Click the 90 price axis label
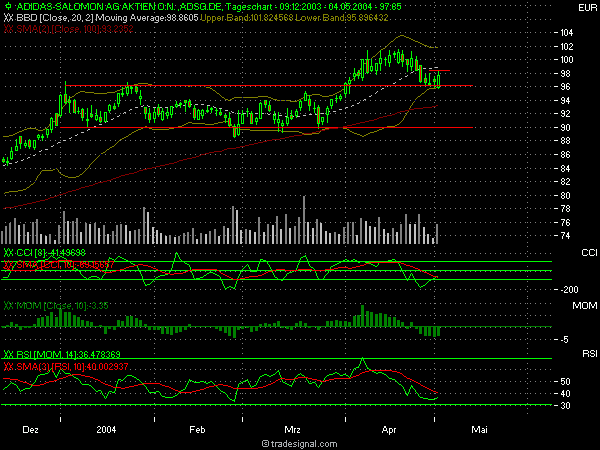The image size is (600, 450). (x=565, y=127)
